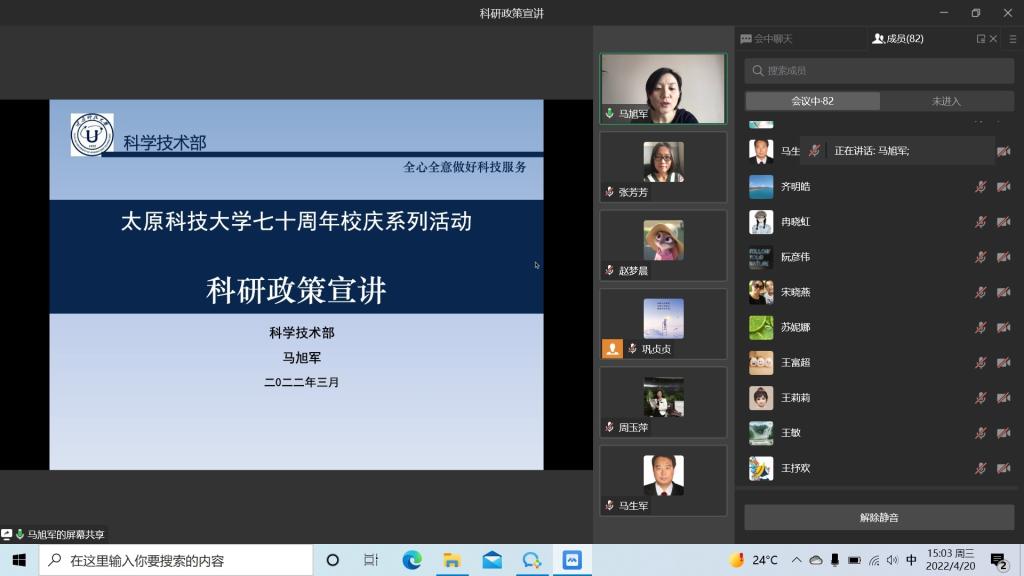The image size is (1024, 576).
Task: Click camera icon next to 阮彦伟
Action: point(1003,257)
